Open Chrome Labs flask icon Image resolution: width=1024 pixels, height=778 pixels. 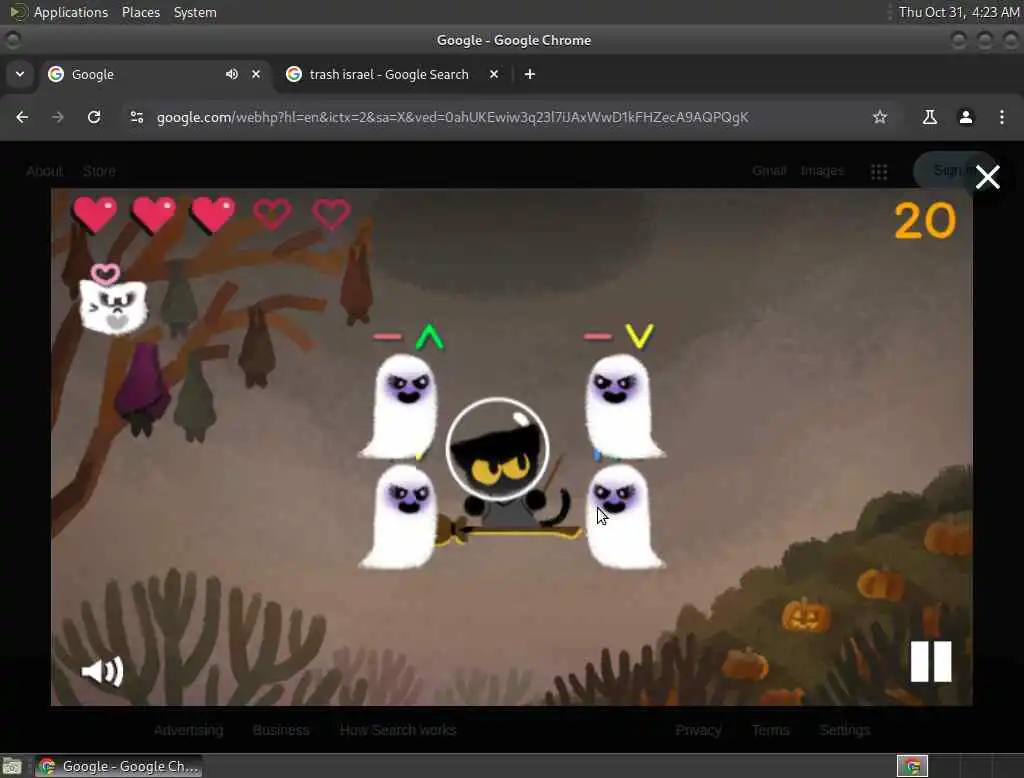[x=929, y=117]
